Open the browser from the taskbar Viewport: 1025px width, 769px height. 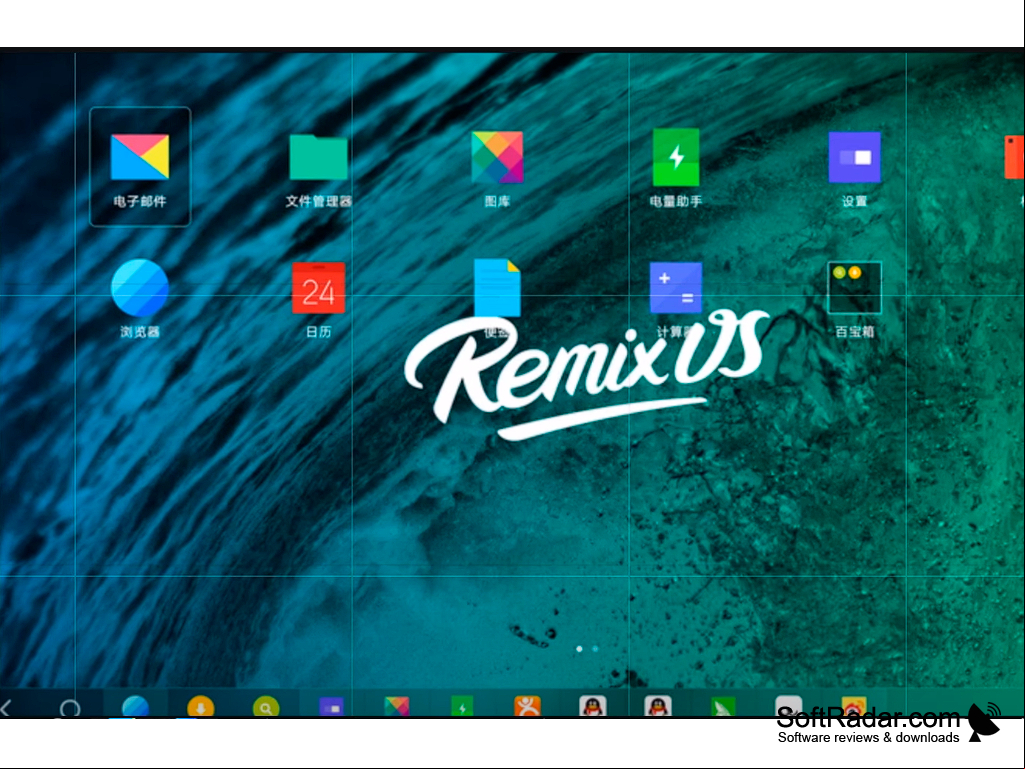135,707
